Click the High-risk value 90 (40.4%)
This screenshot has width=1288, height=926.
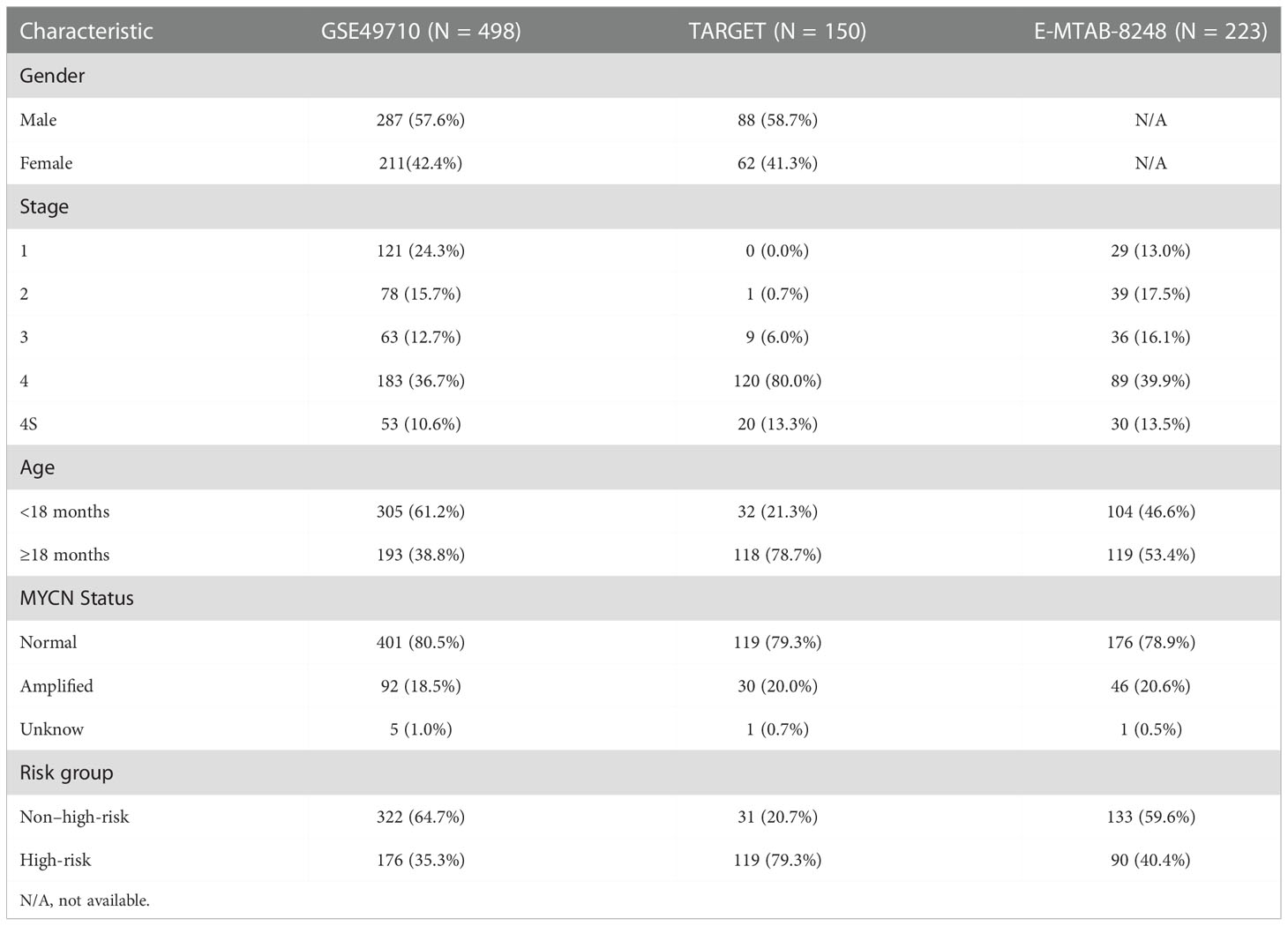pyautogui.click(x=1150, y=860)
